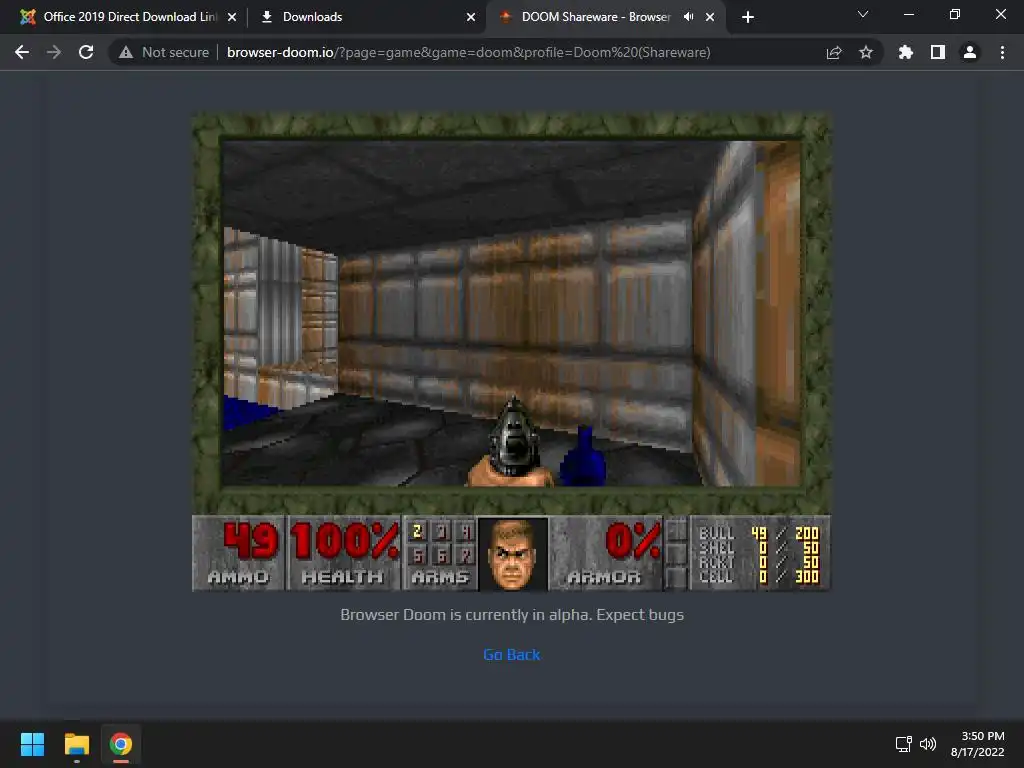Switch to the Downloads tab
The height and width of the screenshot is (768, 1024).
[x=366, y=17]
